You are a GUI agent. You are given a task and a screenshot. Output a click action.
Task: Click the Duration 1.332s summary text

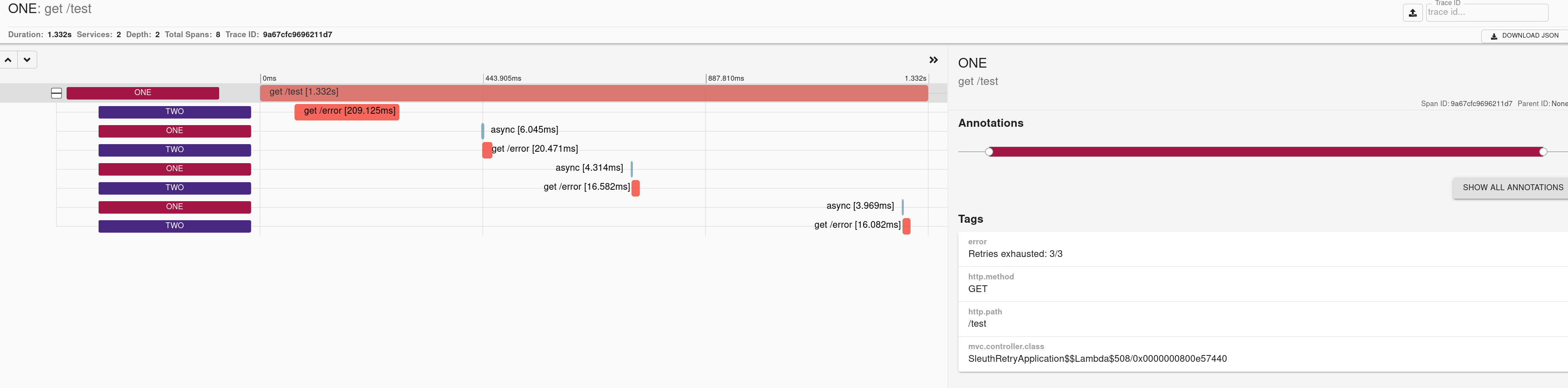[x=40, y=35]
